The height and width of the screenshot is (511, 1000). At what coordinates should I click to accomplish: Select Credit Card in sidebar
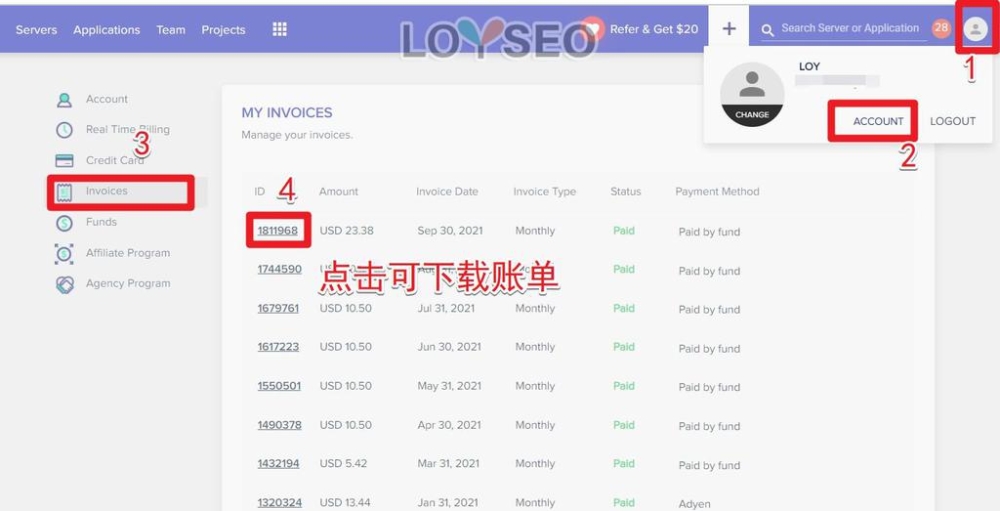(x=115, y=160)
